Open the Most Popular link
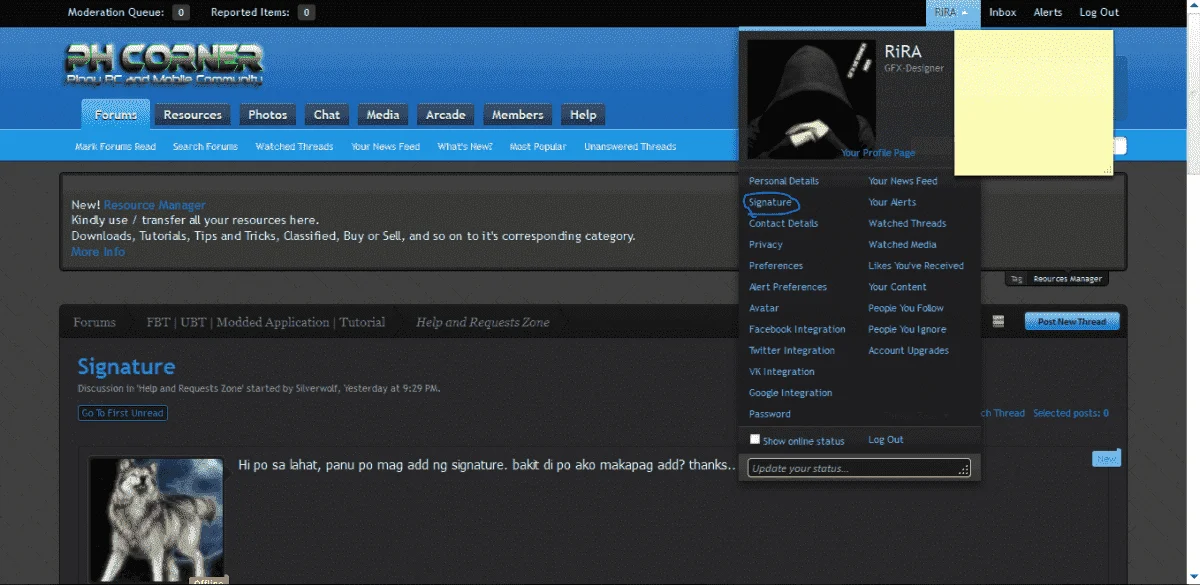Image resolution: width=1200 pixels, height=585 pixels. 538,147
